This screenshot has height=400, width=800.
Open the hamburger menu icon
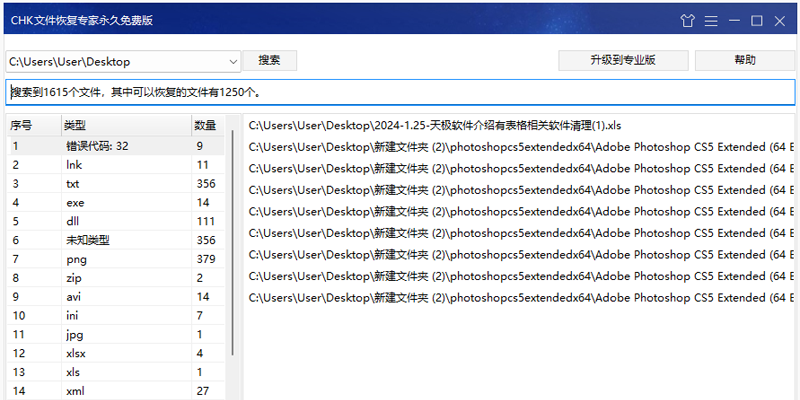click(x=711, y=21)
